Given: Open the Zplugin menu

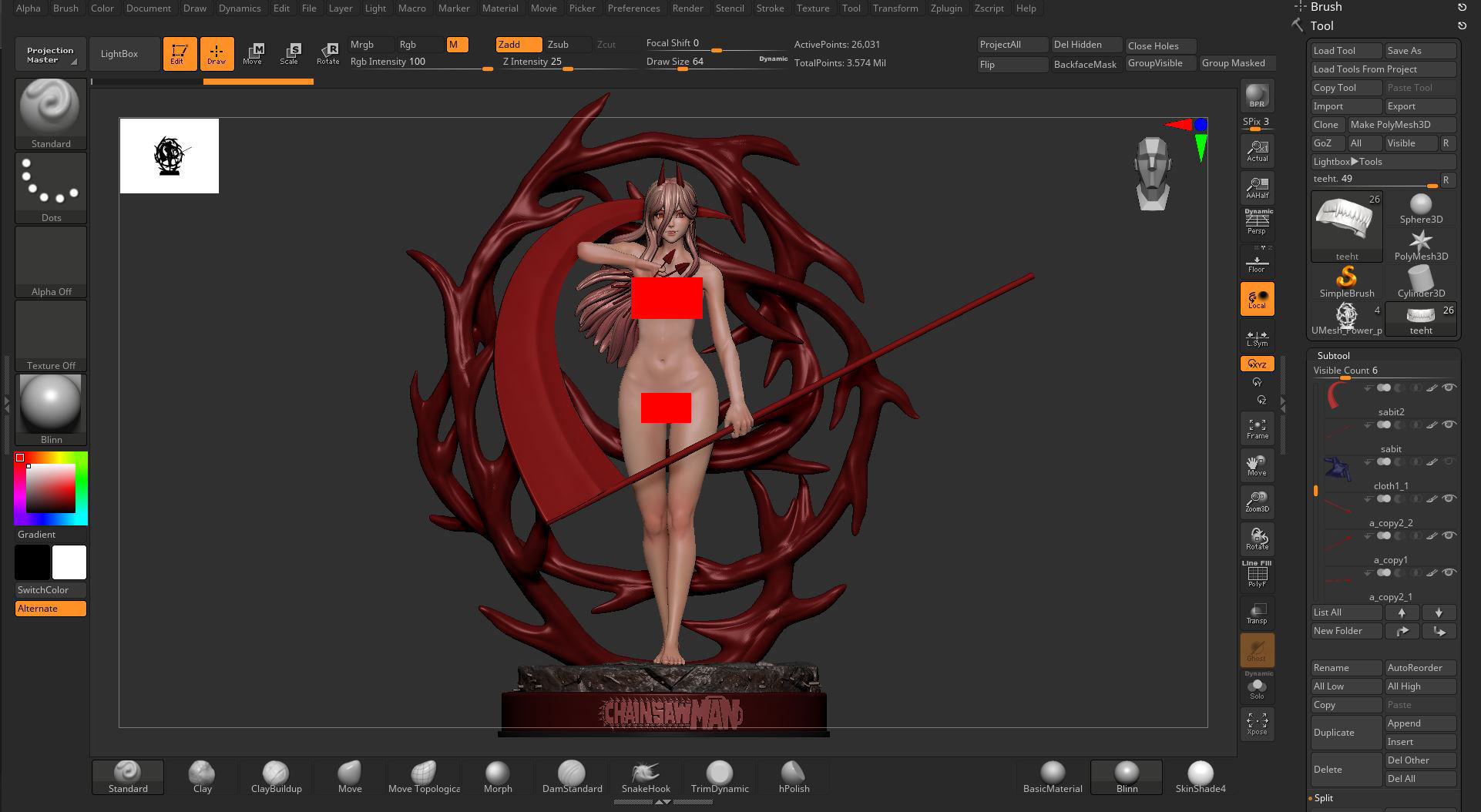Looking at the screenshot, I should point(945,8).
